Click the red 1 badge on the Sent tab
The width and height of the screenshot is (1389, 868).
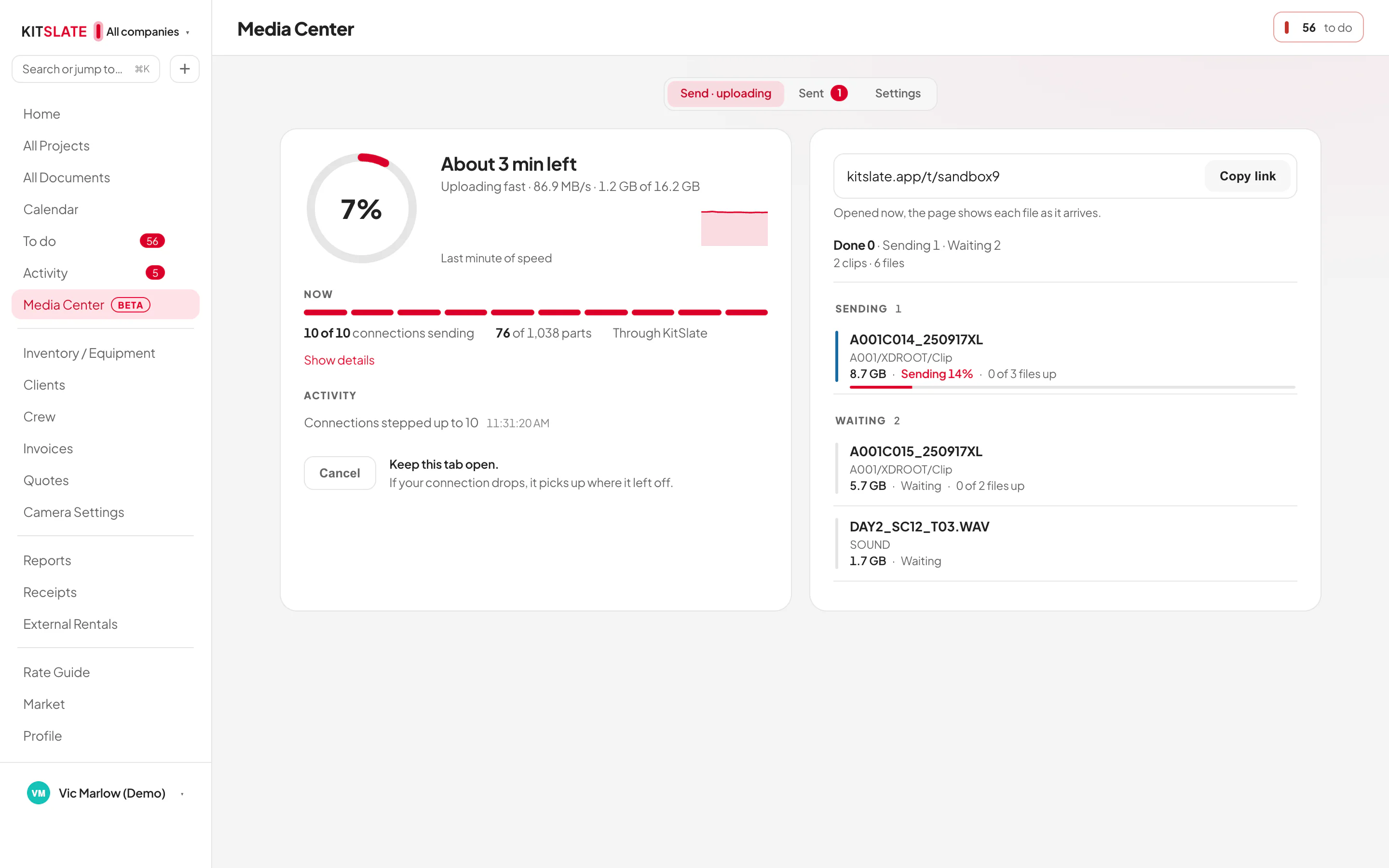(x=839, y=93)
